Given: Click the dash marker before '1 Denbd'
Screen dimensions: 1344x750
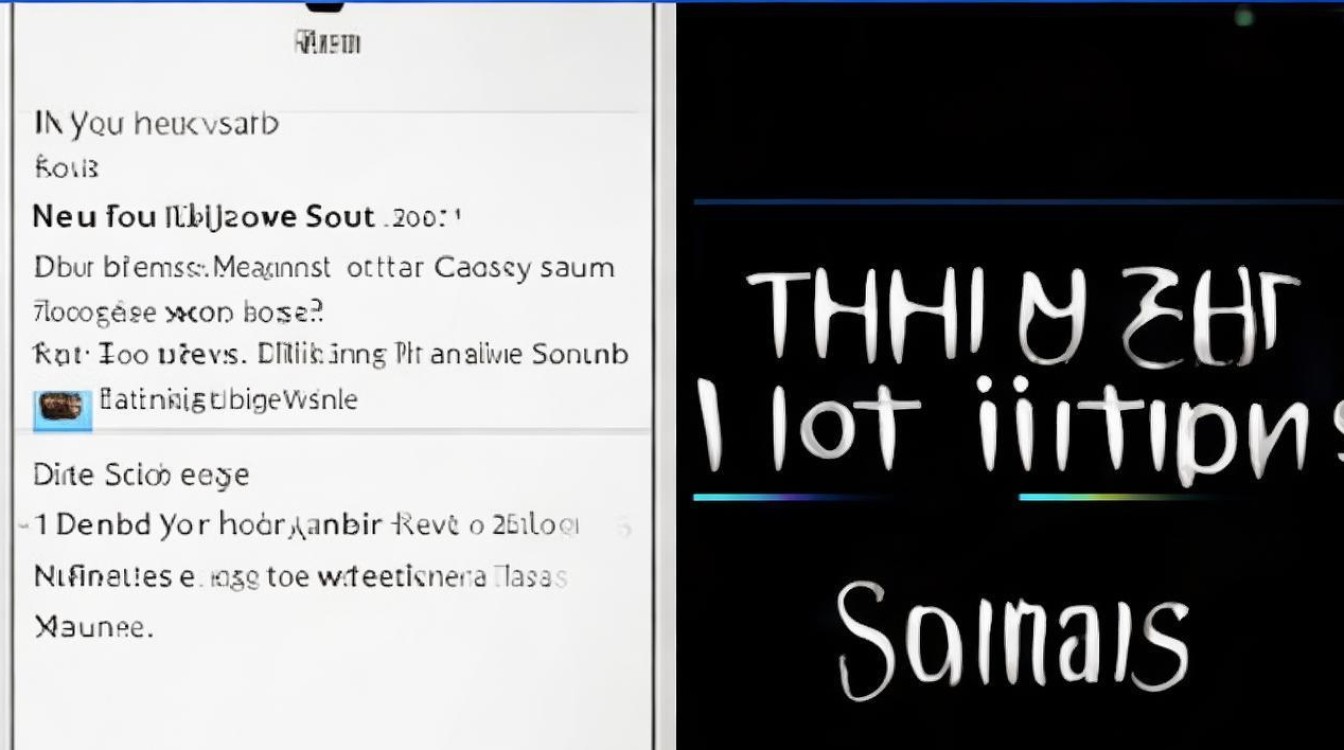Looking at the screenshot, I should (23, 525).
